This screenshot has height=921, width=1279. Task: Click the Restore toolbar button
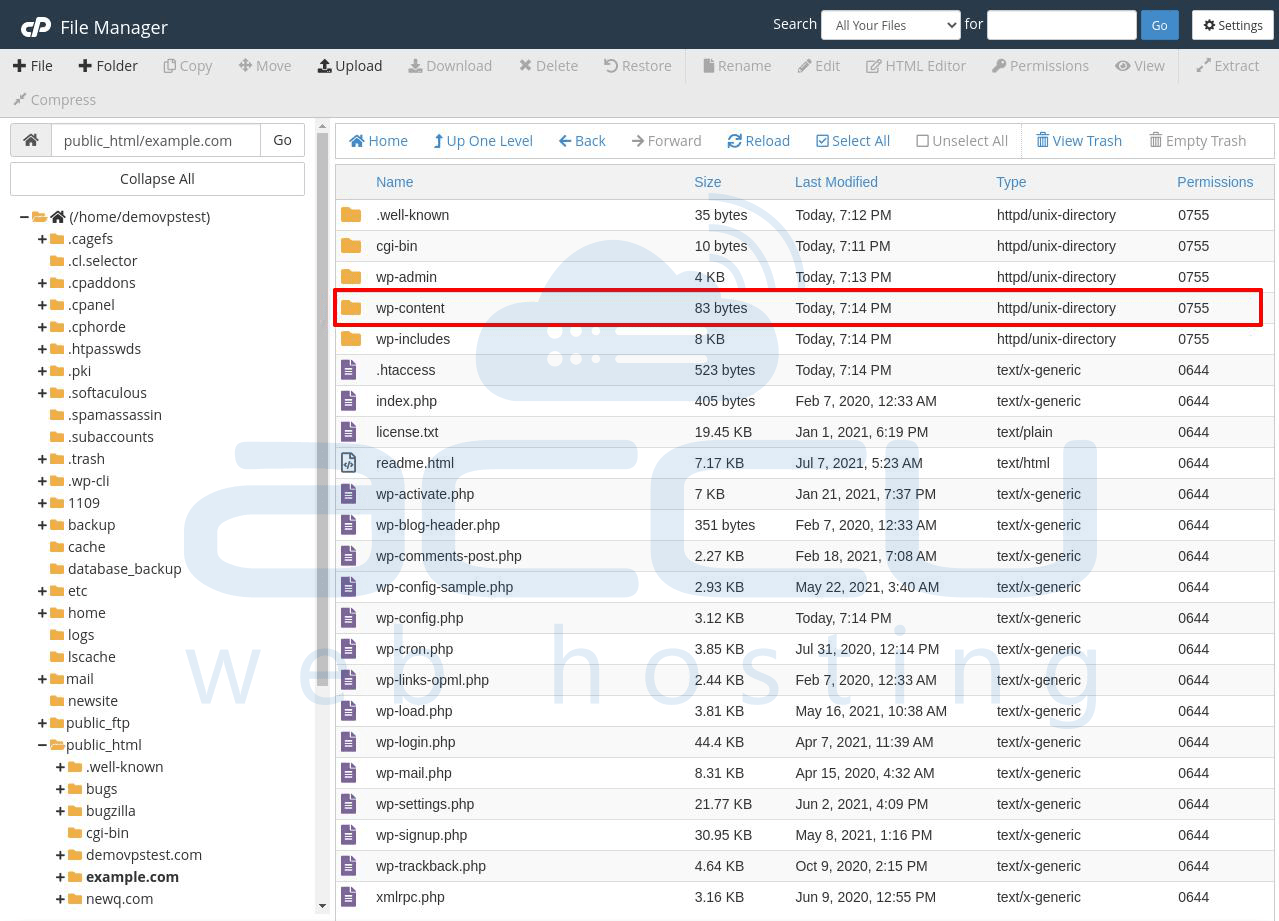point(638,66)
